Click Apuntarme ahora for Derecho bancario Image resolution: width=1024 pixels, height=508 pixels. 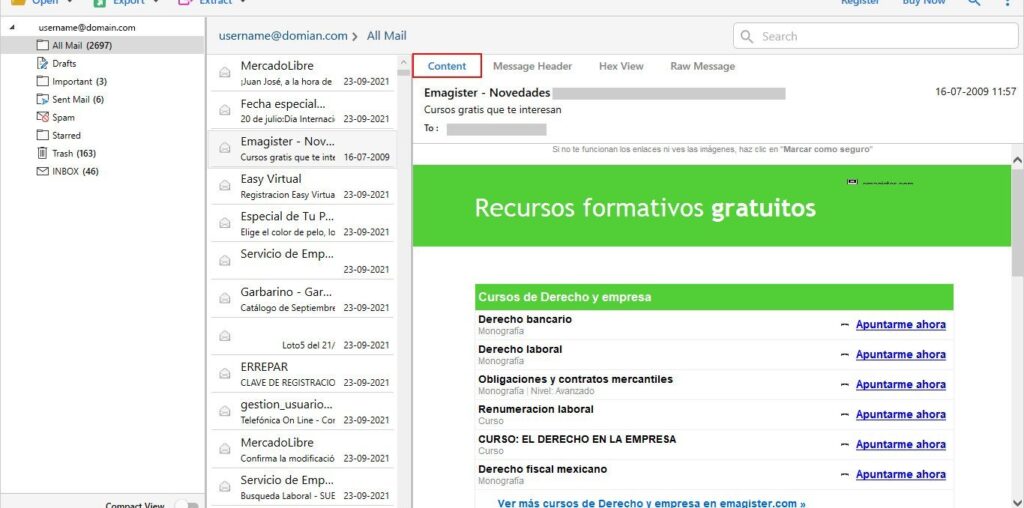(x=901, y=325)
